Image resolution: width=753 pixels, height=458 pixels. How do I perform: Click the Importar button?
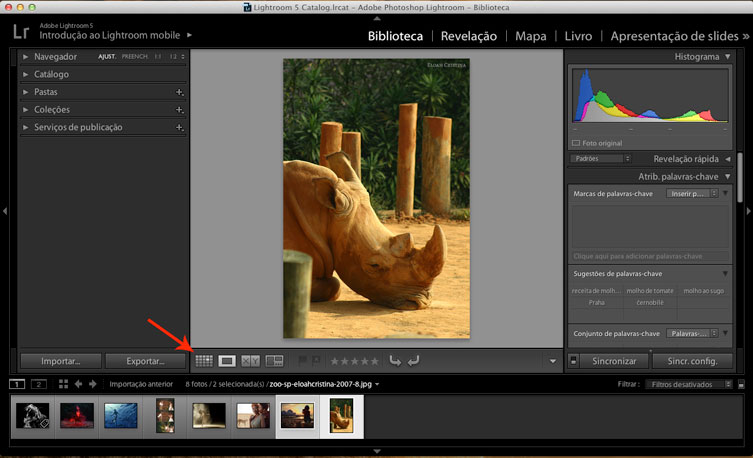59,361
